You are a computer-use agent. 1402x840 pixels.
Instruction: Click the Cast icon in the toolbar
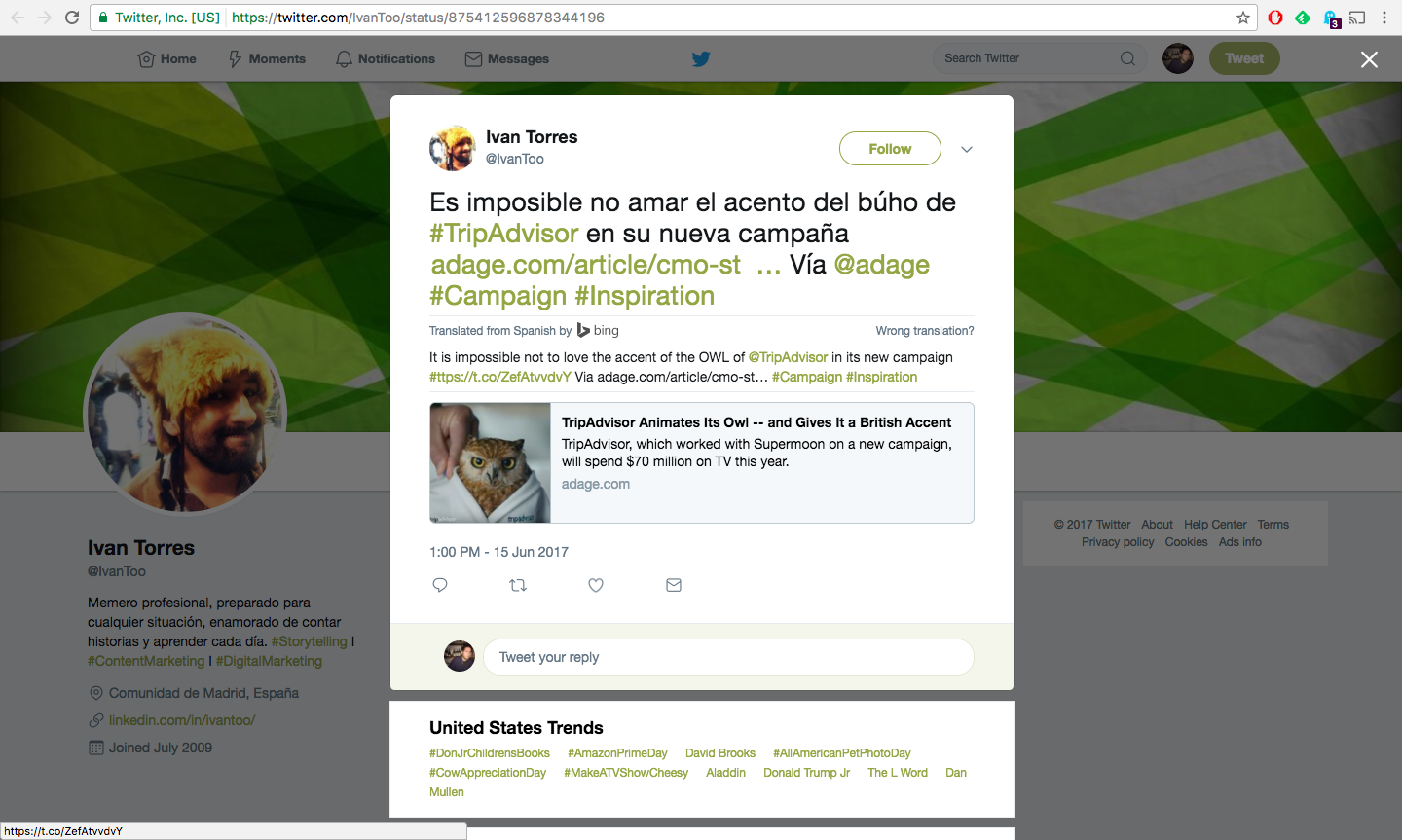point(1357,18)
